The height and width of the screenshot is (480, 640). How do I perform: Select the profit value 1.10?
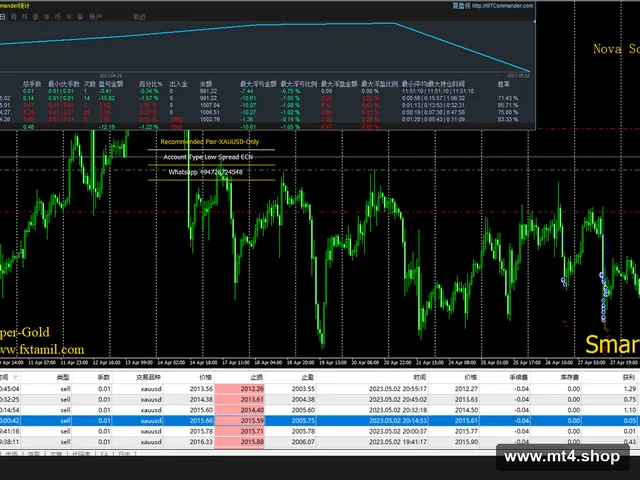click(630, 410)
